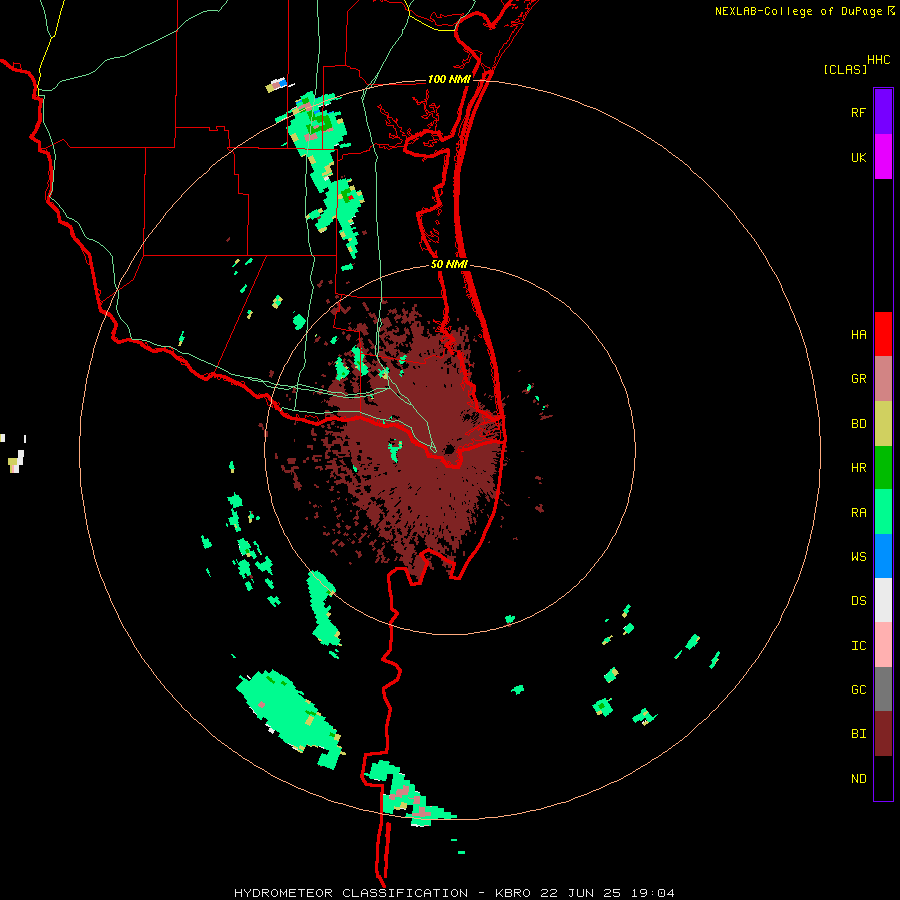Click the HA red legend swatch
The width and height of the screenshot is (900, 900).
tap(883, 334)
